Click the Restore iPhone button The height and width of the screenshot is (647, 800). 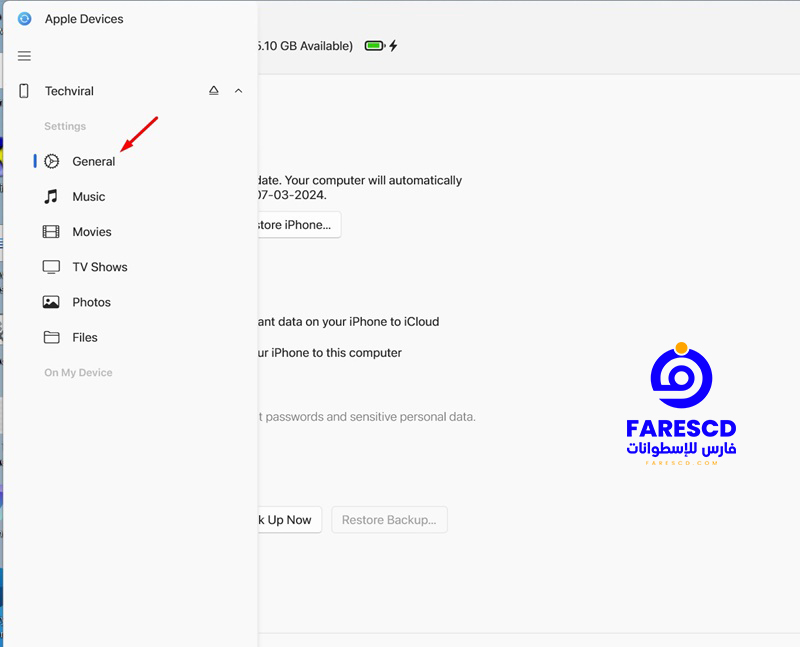coord(299,225)
